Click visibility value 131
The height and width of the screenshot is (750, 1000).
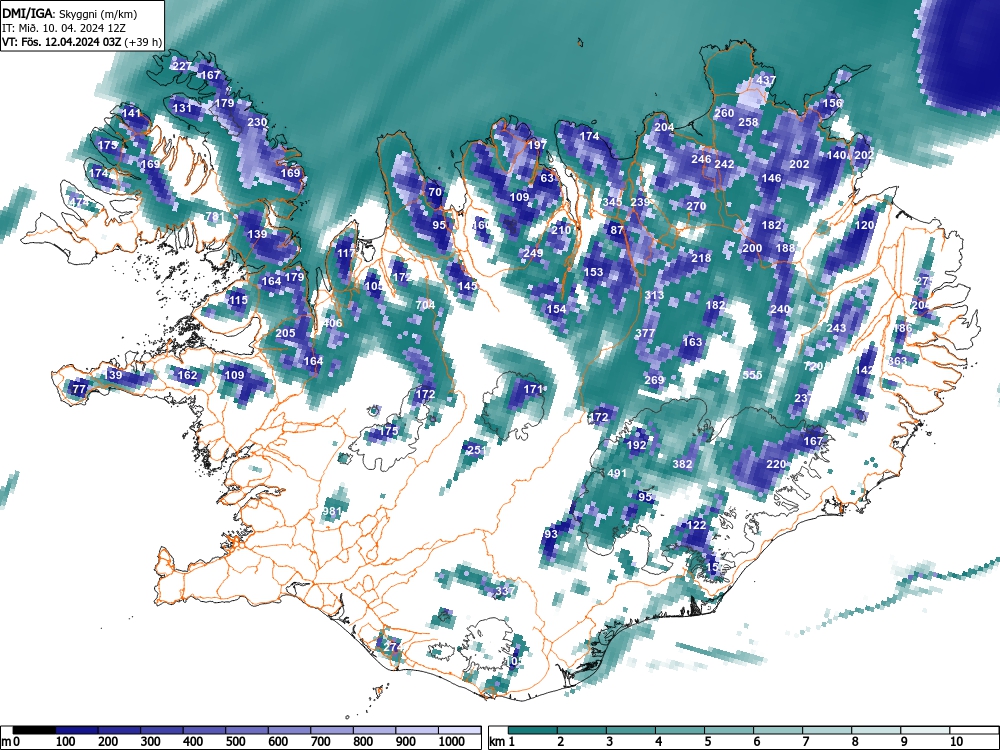click(182, 108)
